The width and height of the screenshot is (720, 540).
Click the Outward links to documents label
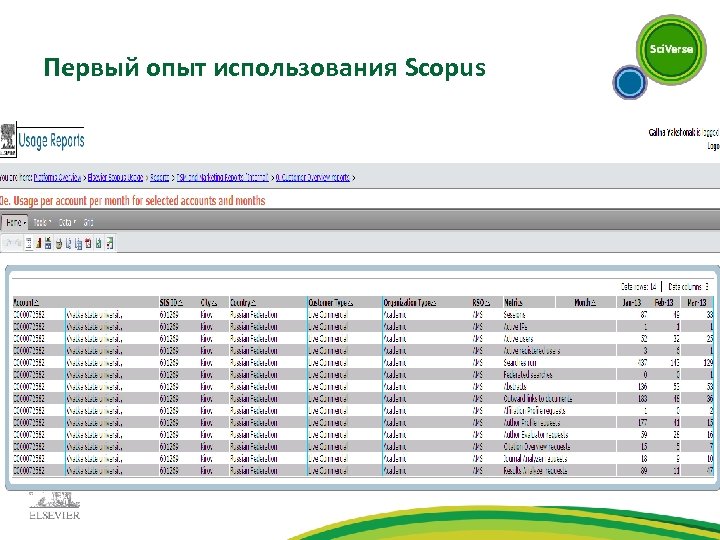(x=538, y=399)
